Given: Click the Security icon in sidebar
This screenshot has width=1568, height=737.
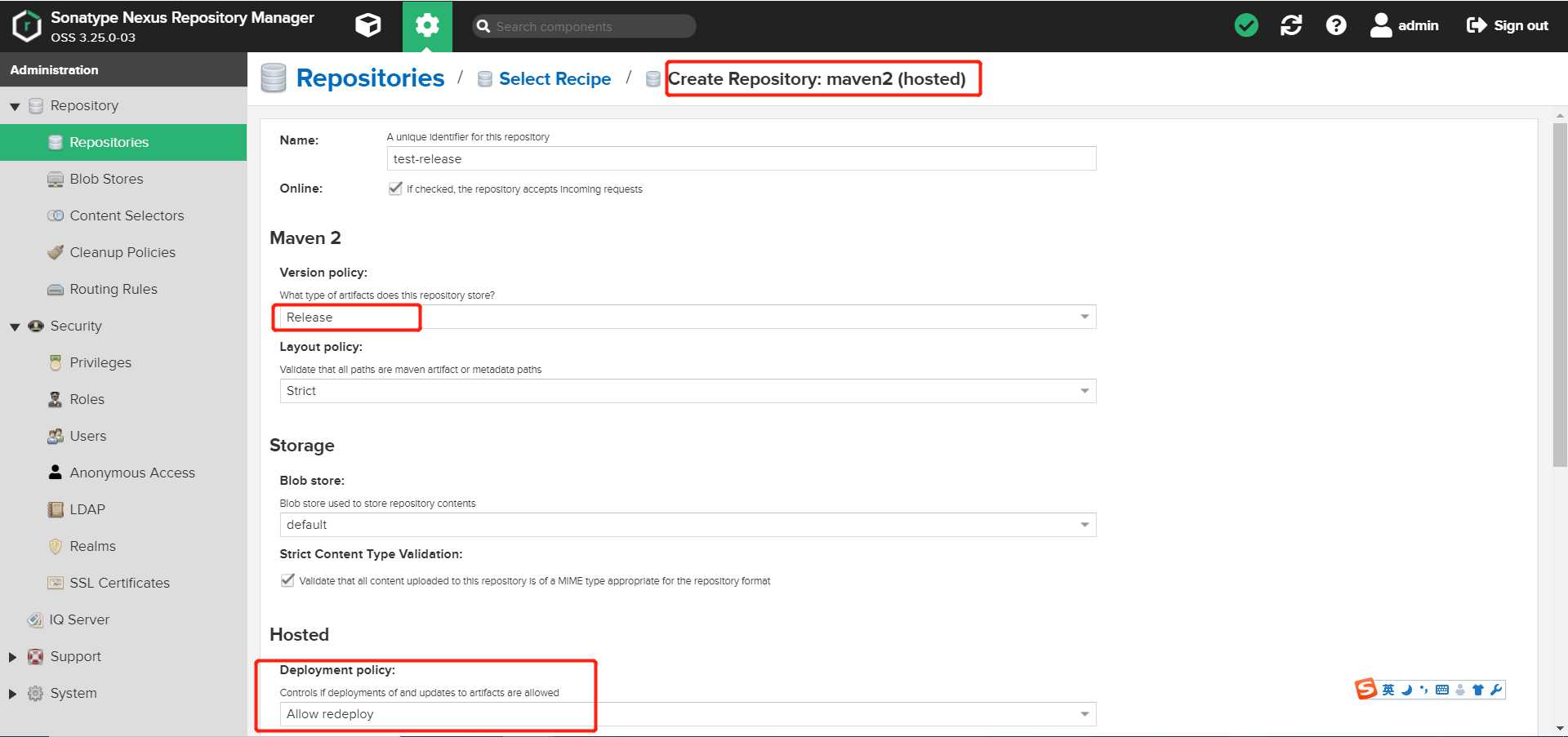Looking at the screenshot, I should click(x=36, y=326).
